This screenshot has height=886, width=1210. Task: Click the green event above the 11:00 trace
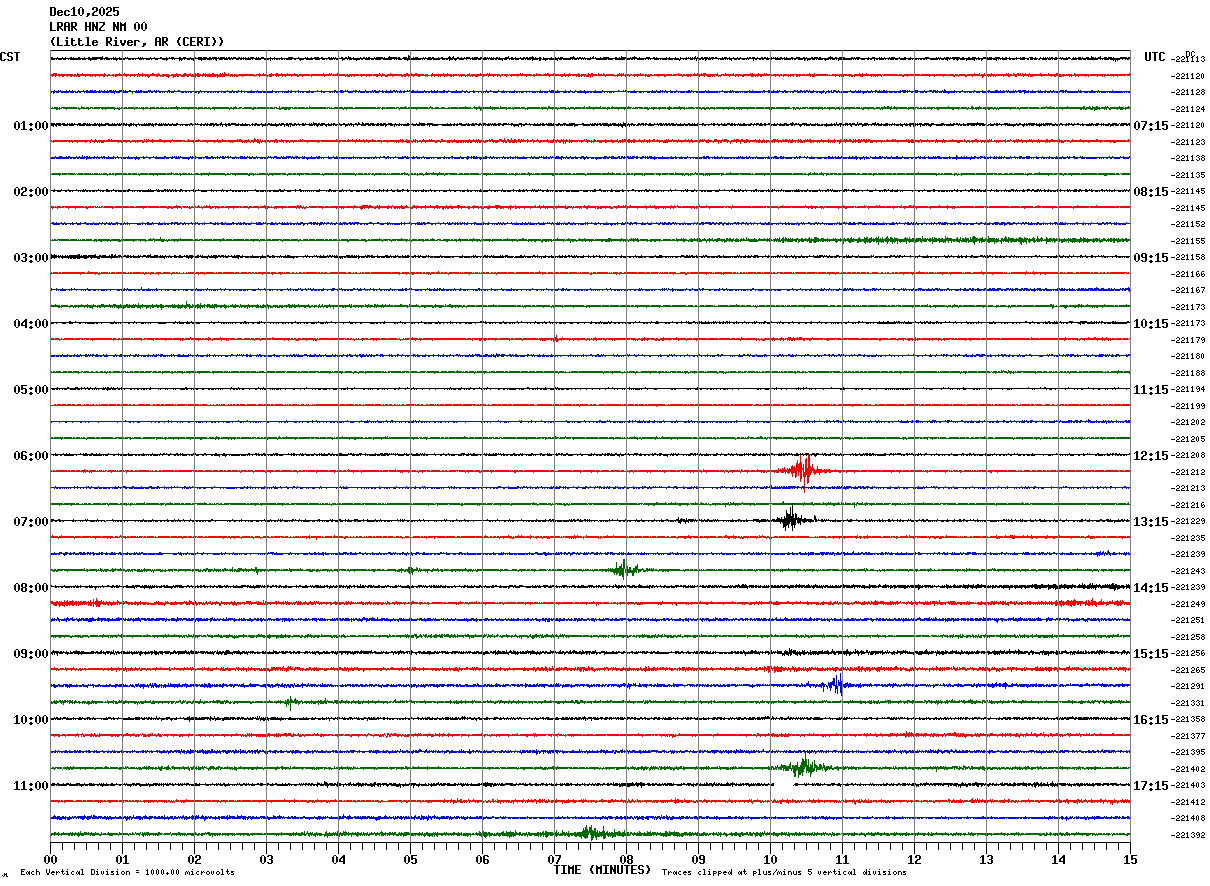(803, 767)
